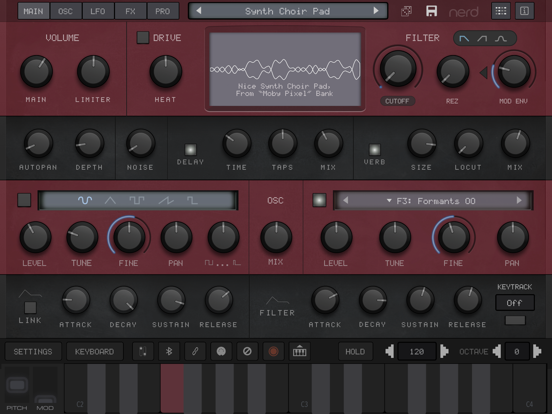Screen dimensions: 552x414
Task: Select the PRO tab
Action: pyautogui.click(x=162, y=11)
